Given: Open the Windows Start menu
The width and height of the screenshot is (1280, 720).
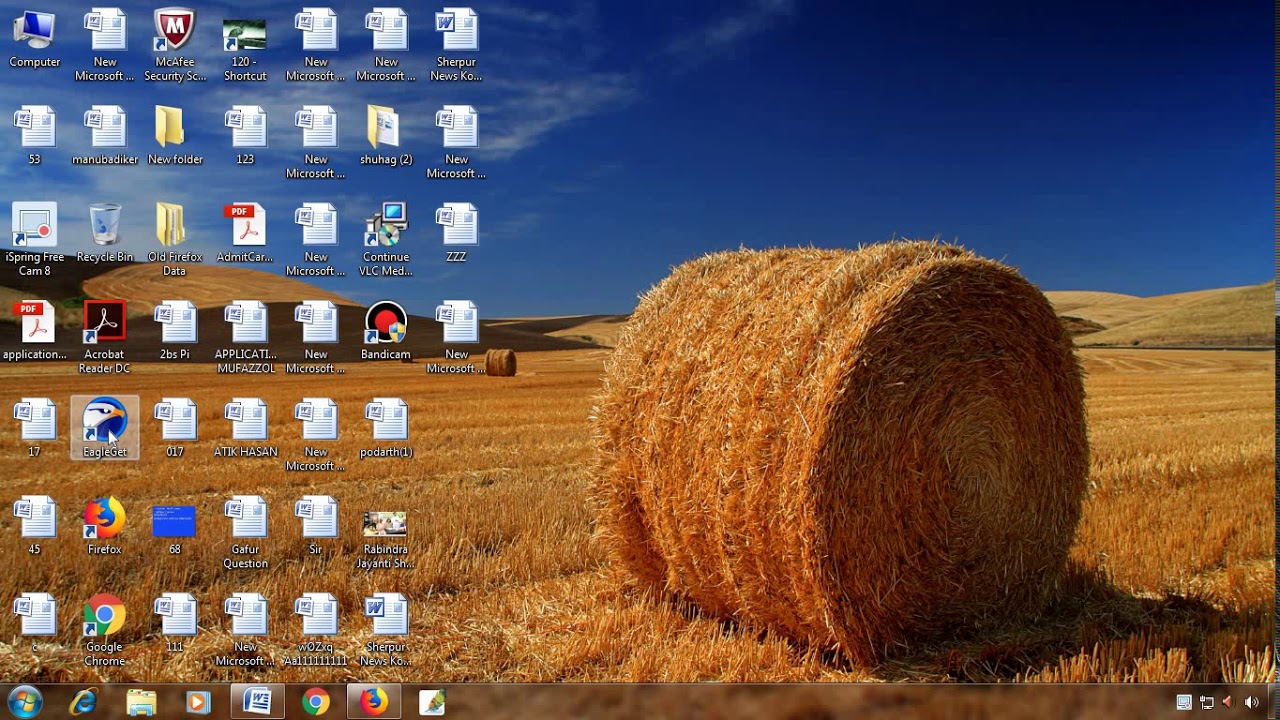Looking at the screenshot, I should 24,702.
